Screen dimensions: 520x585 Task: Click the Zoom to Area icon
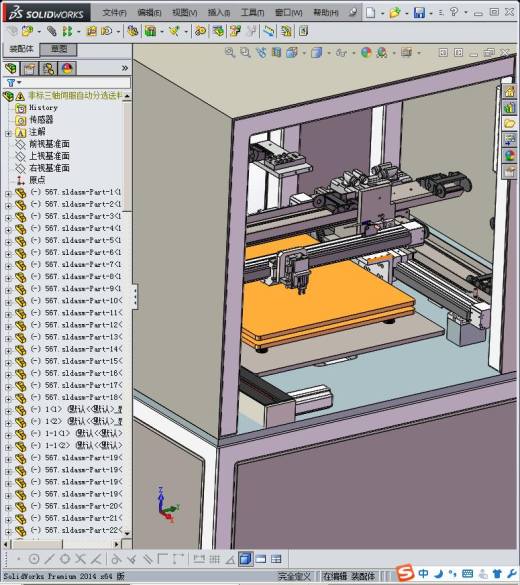pyautogui.click(x=245, y=53)
